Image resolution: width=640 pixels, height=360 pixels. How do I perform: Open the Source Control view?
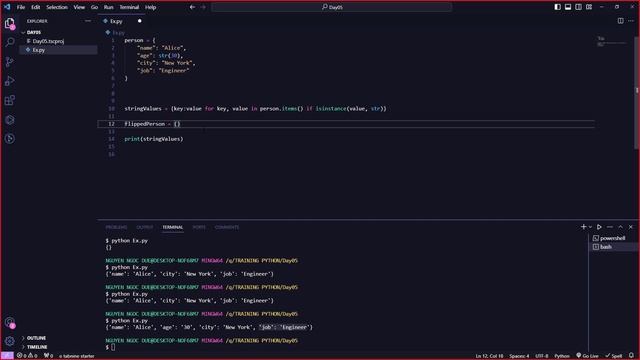click(x=10, y=62)
